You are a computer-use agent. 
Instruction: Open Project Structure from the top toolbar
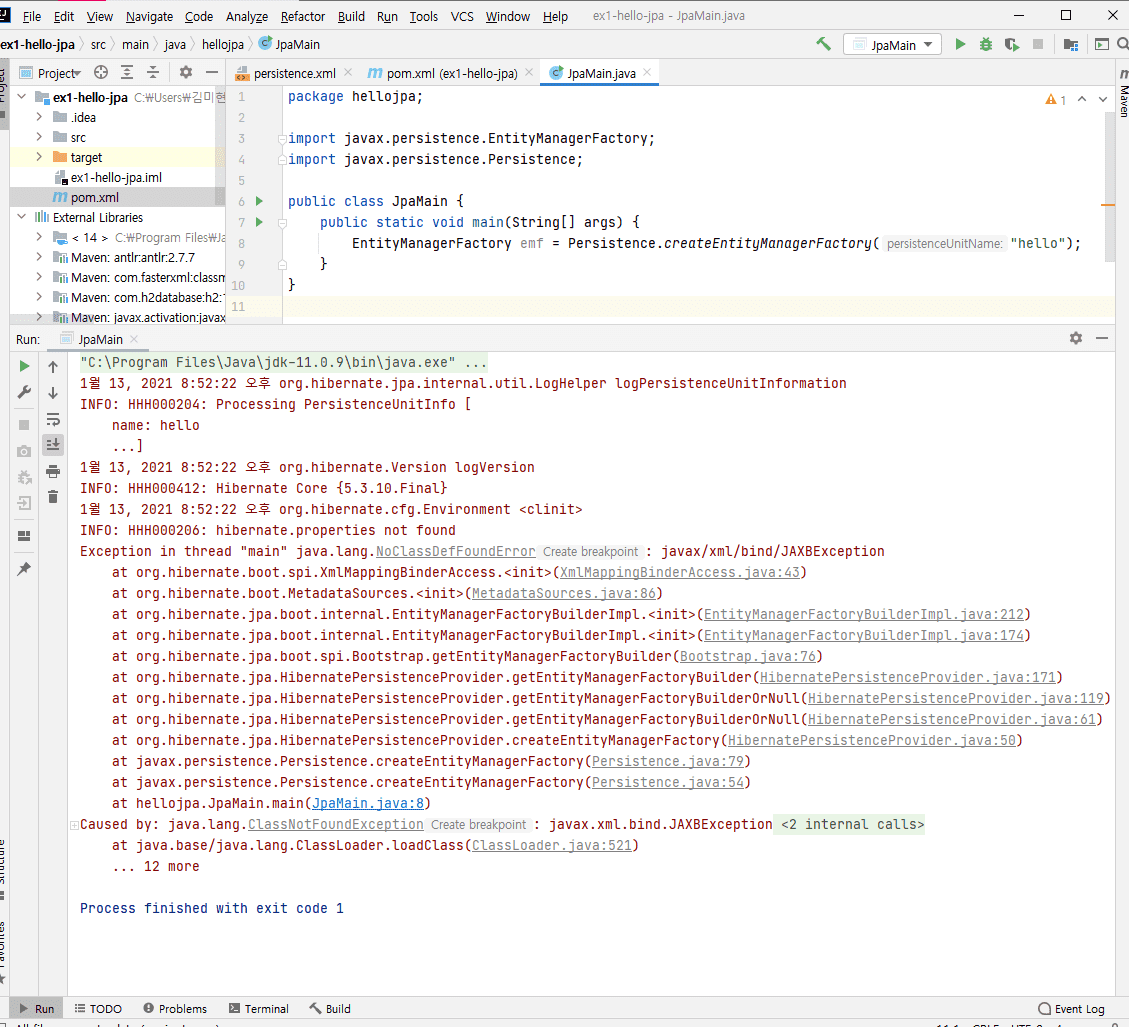pos(1071,45)
